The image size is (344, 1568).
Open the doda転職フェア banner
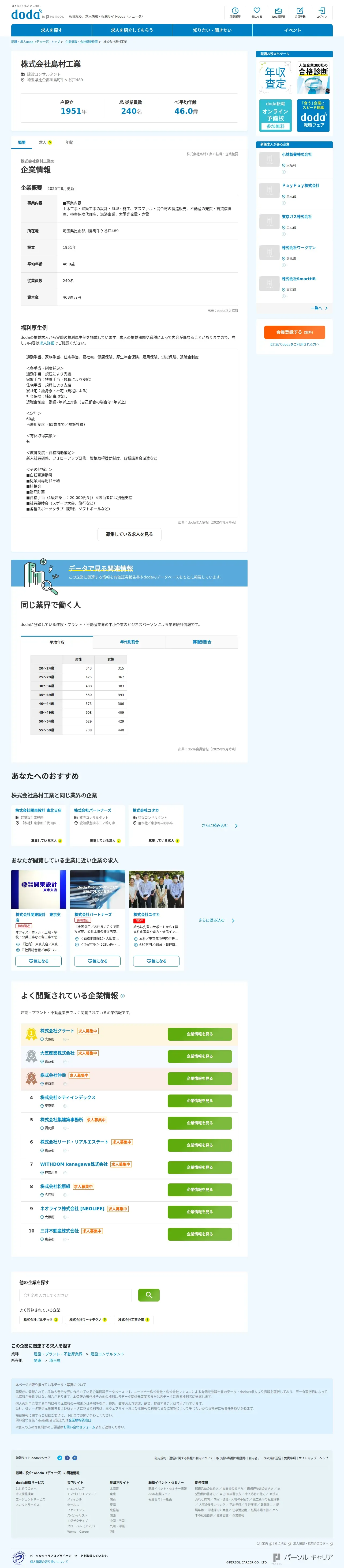[313, 115]
